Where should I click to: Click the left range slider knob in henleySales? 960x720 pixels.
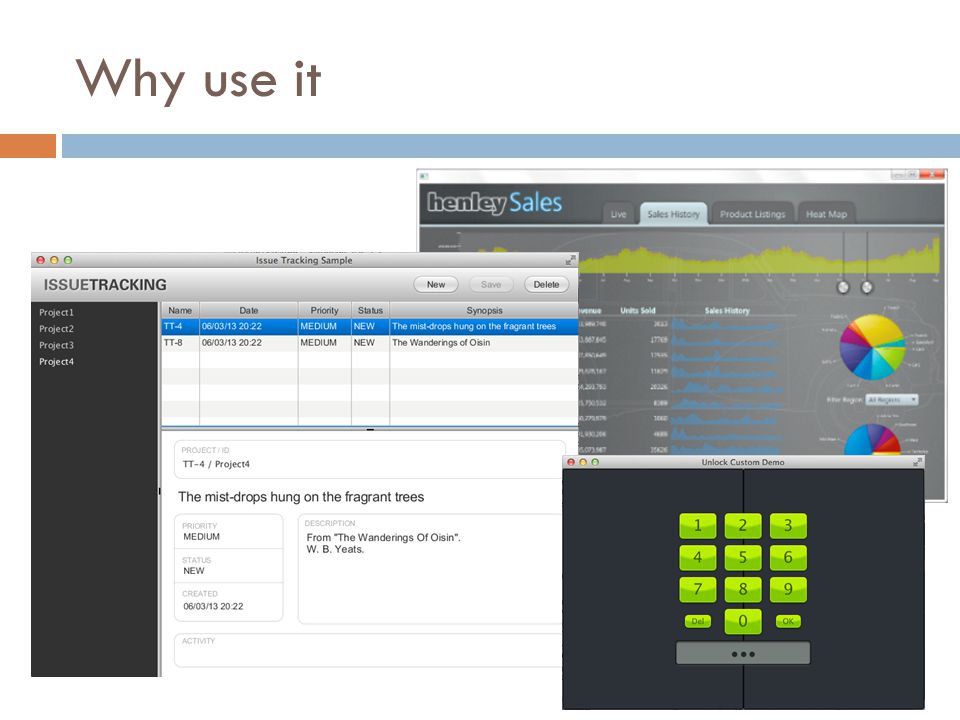[843, 287]
